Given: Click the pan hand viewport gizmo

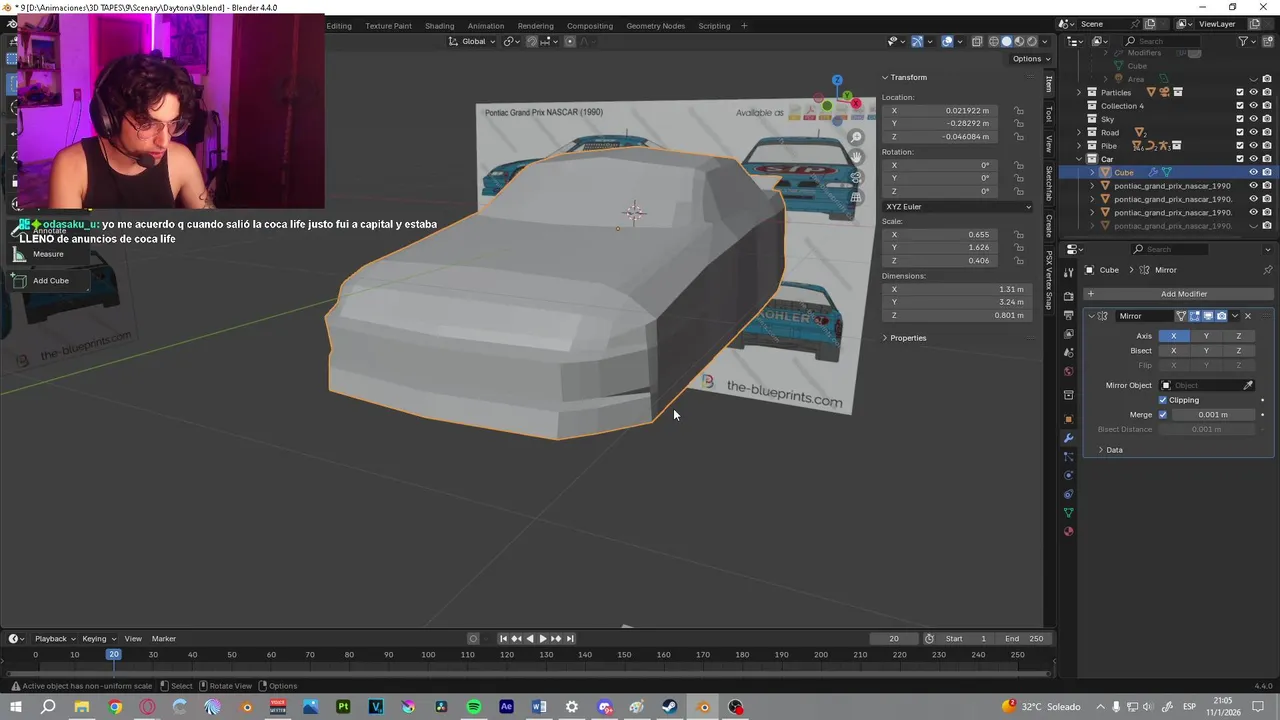Looking at the screenshot, I should (856, 157).
